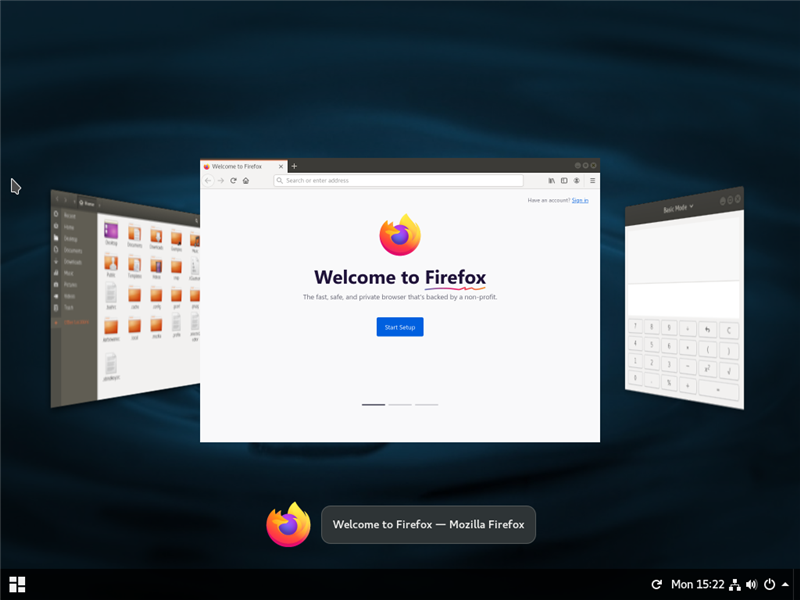
Task: Show Firefox sidebars via the toolbar icon
Action: 564,181
